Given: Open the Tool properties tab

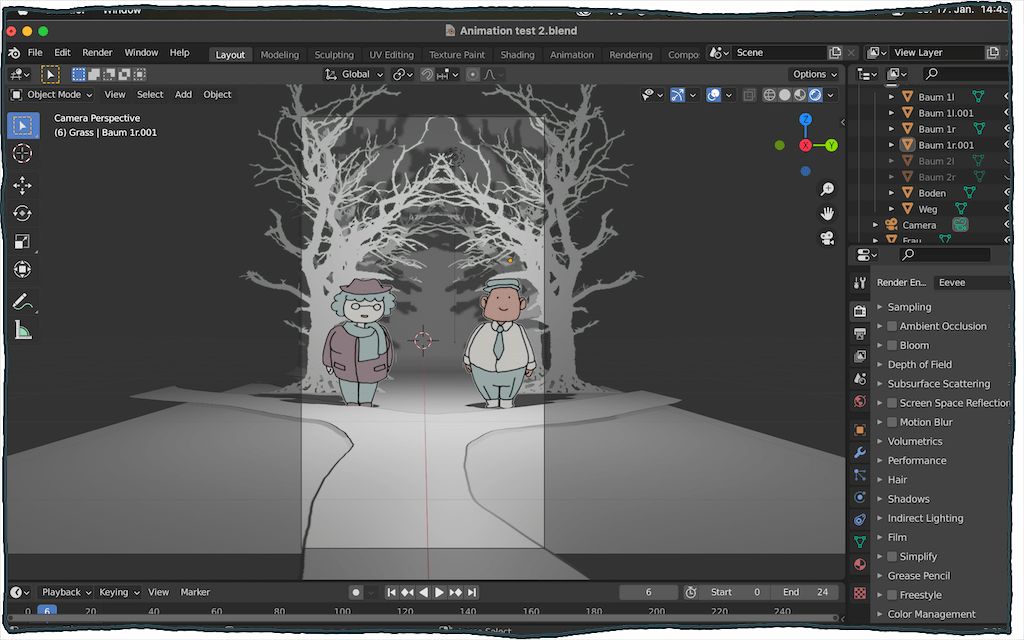Looking at the screenshot, I should pos(860,283).
